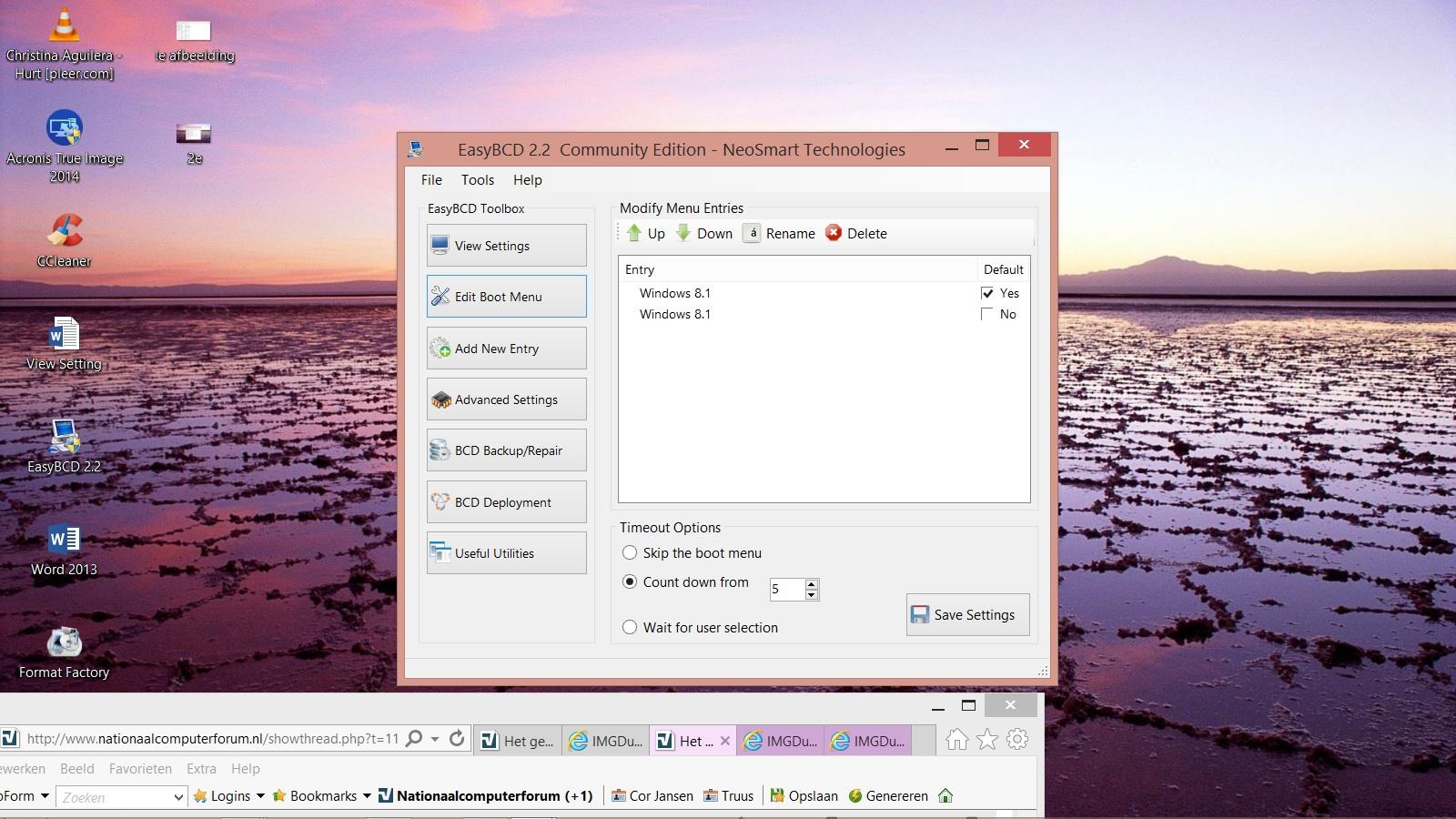The height and width of the screenshot is (819, 1456).
Task: Refresh the page in the browser
Action: pos(457,739)
